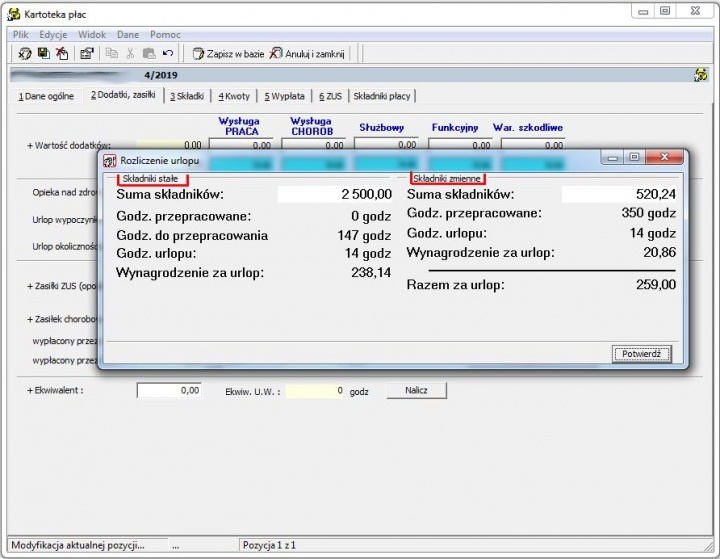Screen dimensions: 720x559
Task: Click the Funkcyjny value field
Action: point(460,145)
